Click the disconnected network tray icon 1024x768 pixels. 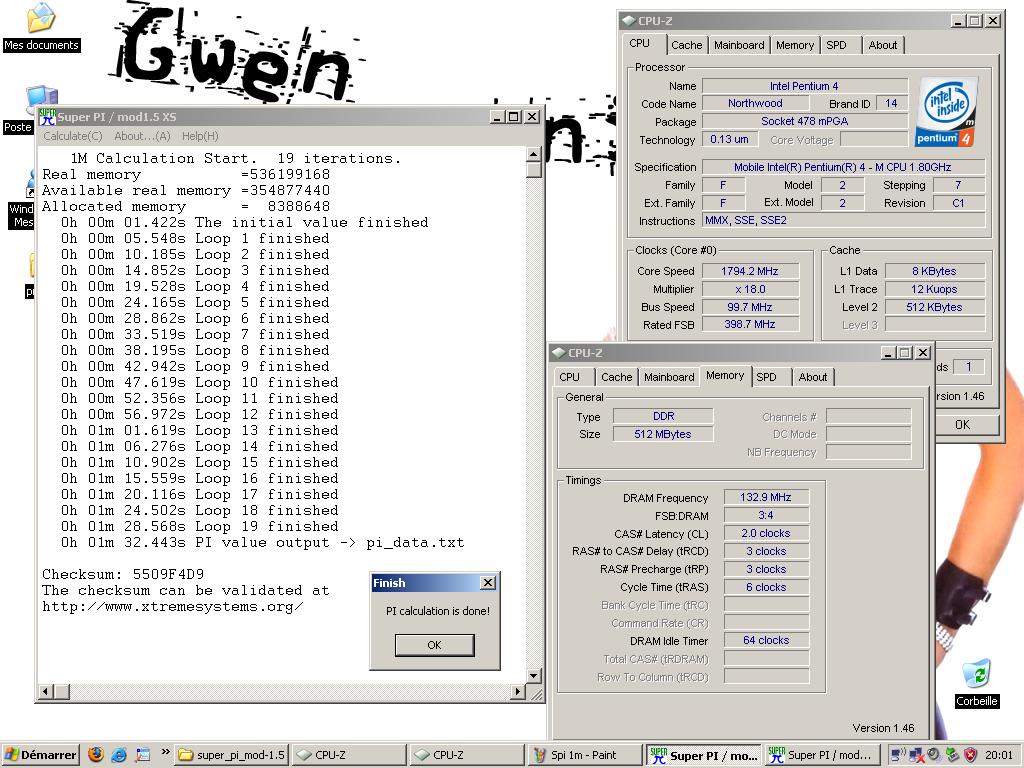click(x=916, y=755)
